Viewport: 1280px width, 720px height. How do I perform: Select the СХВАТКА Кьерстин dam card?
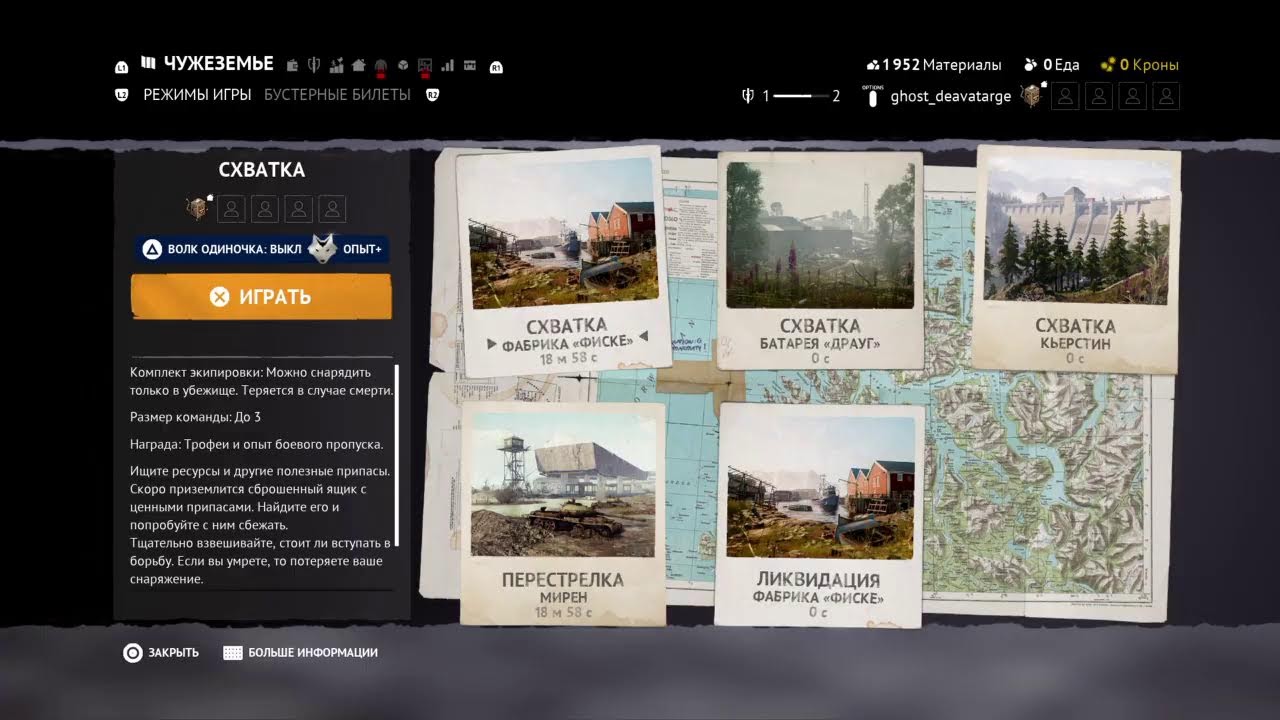point(1075,258)
